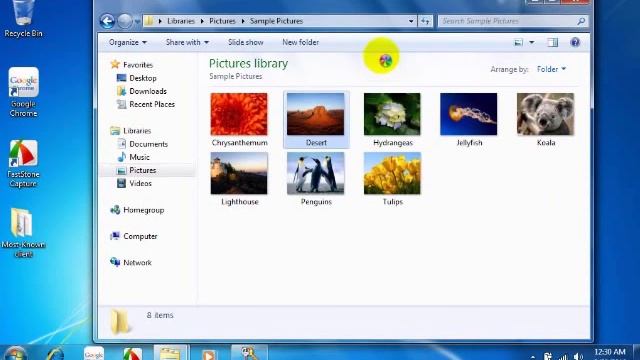
Task: Open the Organize menu
Action: coord(128,42)
